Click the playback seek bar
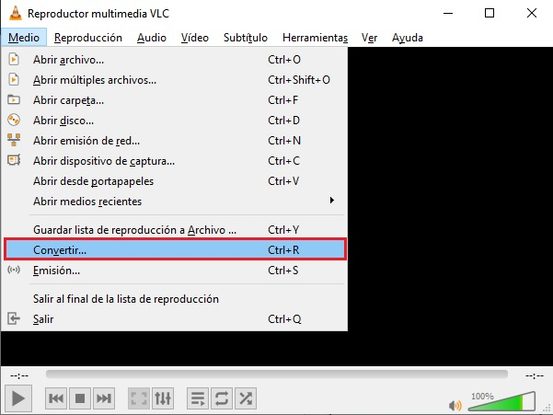The width and height of the screenshot is (553, 415). [277, 374]
